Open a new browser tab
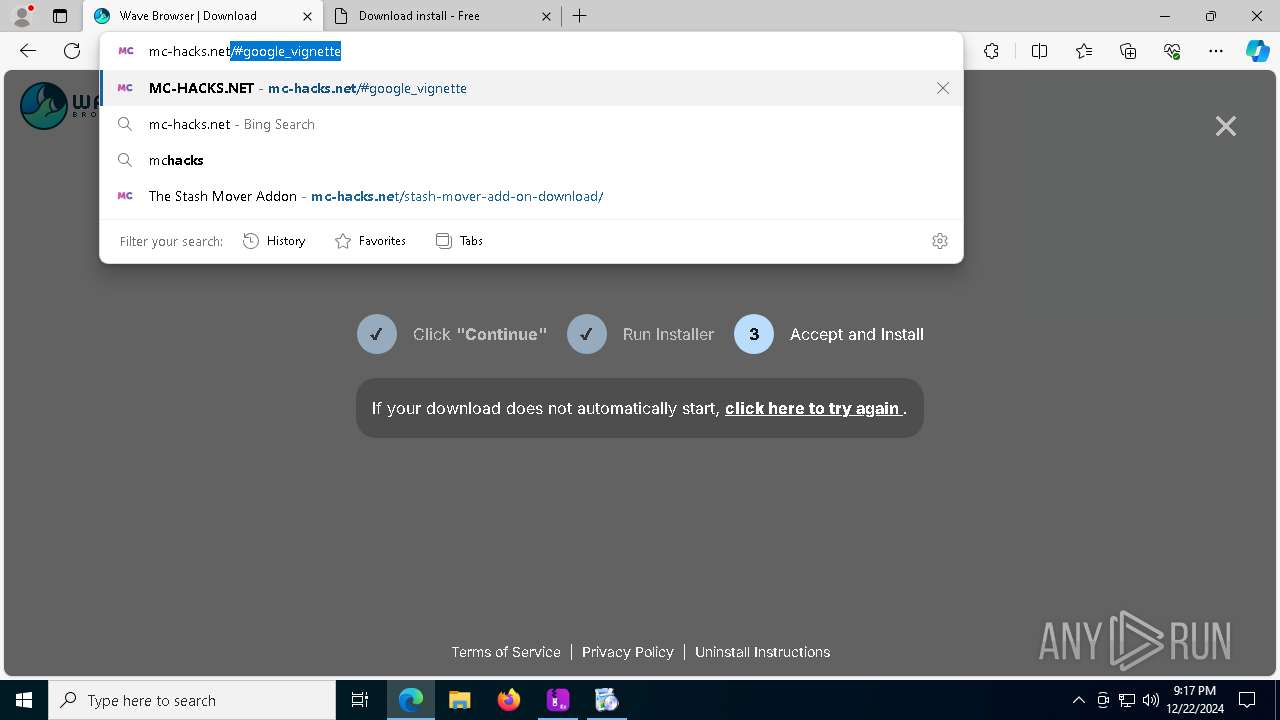Screen dimensions: 1280x720 click(580, 16)
